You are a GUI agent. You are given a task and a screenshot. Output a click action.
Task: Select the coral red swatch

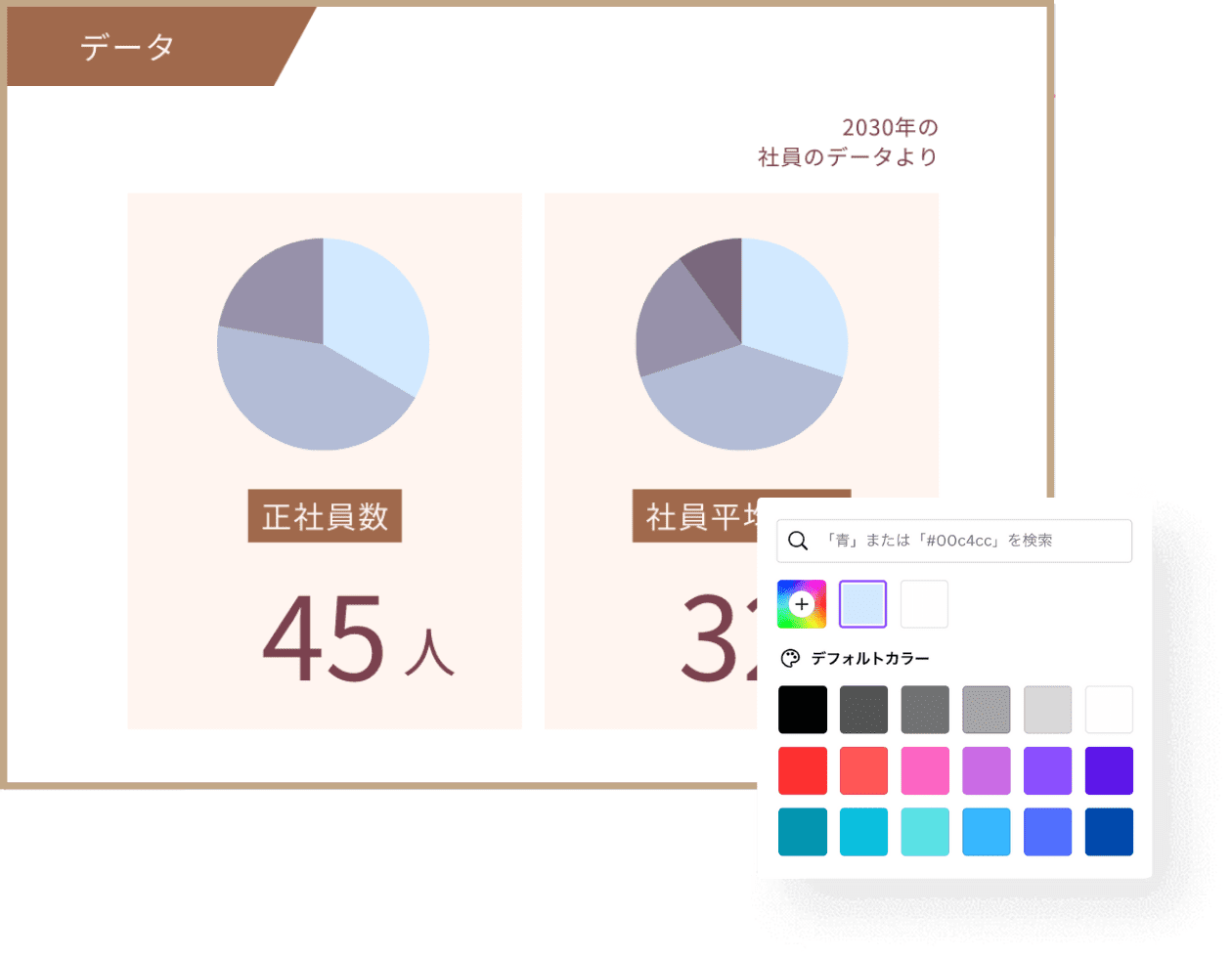click(x=863, y=770)
